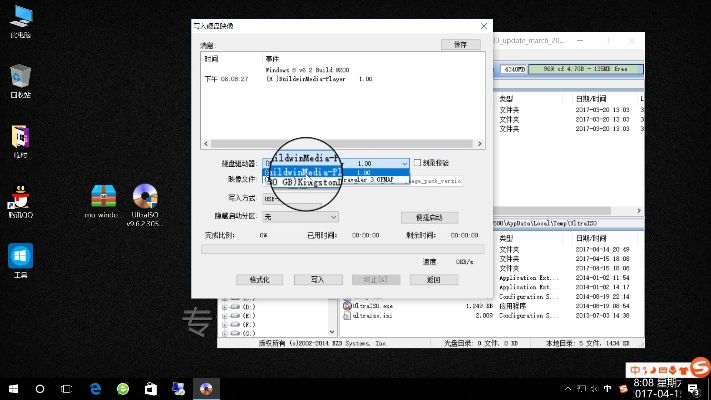Click the Sogou S logo on IME bar
The image size is (711, 400).
pyautogui.click(x=700, y=367)
